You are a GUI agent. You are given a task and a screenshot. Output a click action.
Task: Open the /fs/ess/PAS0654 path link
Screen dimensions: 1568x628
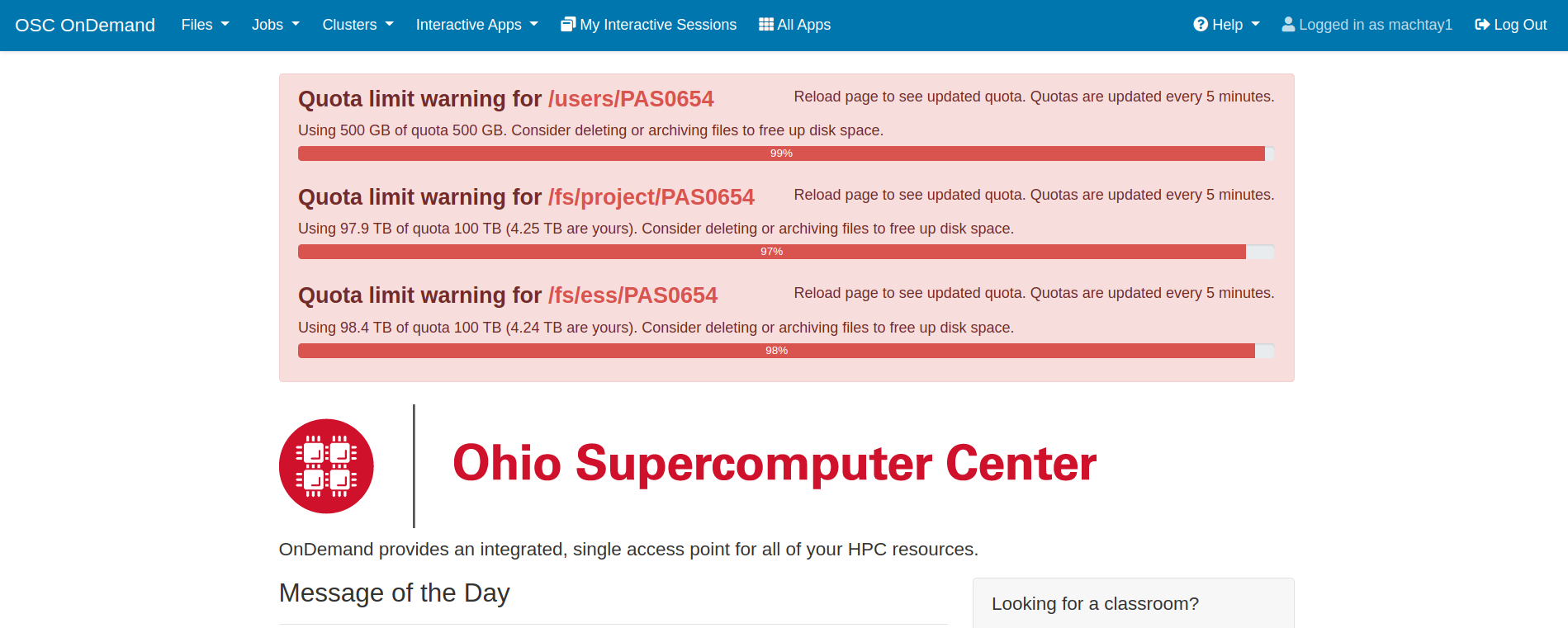pos(632,295)
